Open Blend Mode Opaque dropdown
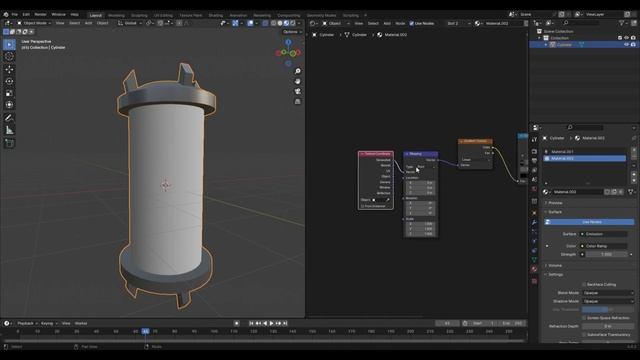This screenshot has width=640, height=360. (x=608, y=293)
